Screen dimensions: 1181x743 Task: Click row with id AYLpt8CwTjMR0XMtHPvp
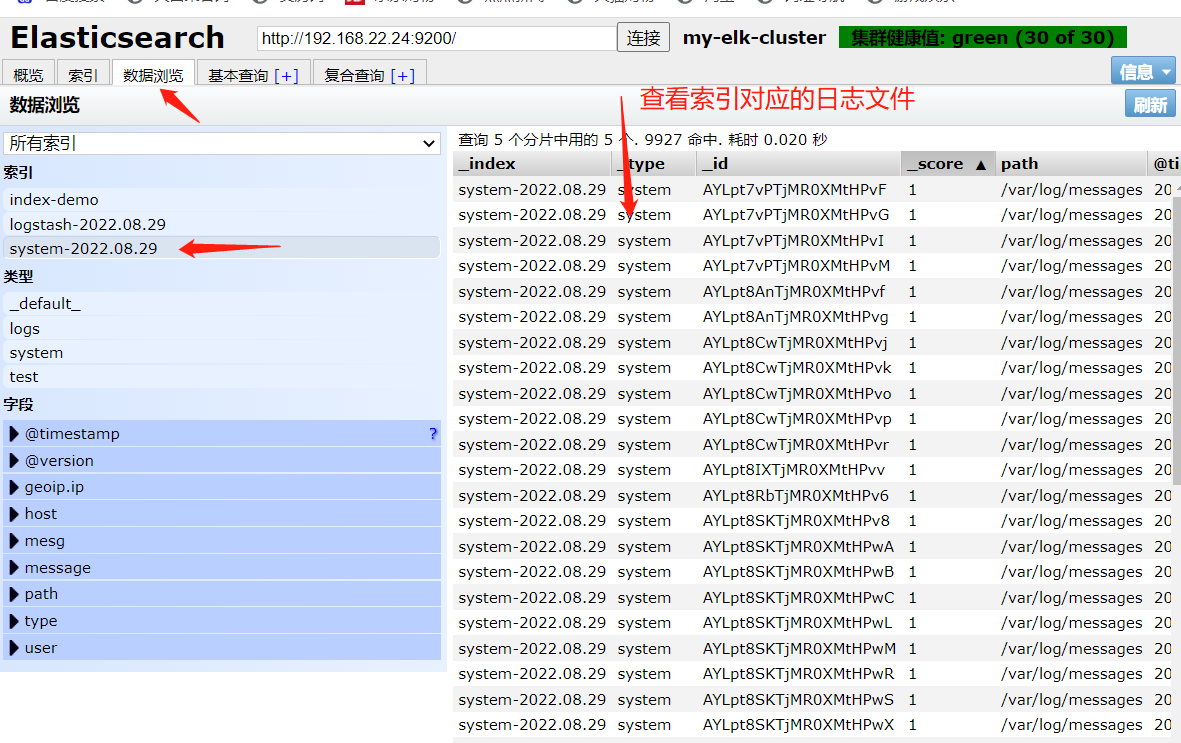813,419
